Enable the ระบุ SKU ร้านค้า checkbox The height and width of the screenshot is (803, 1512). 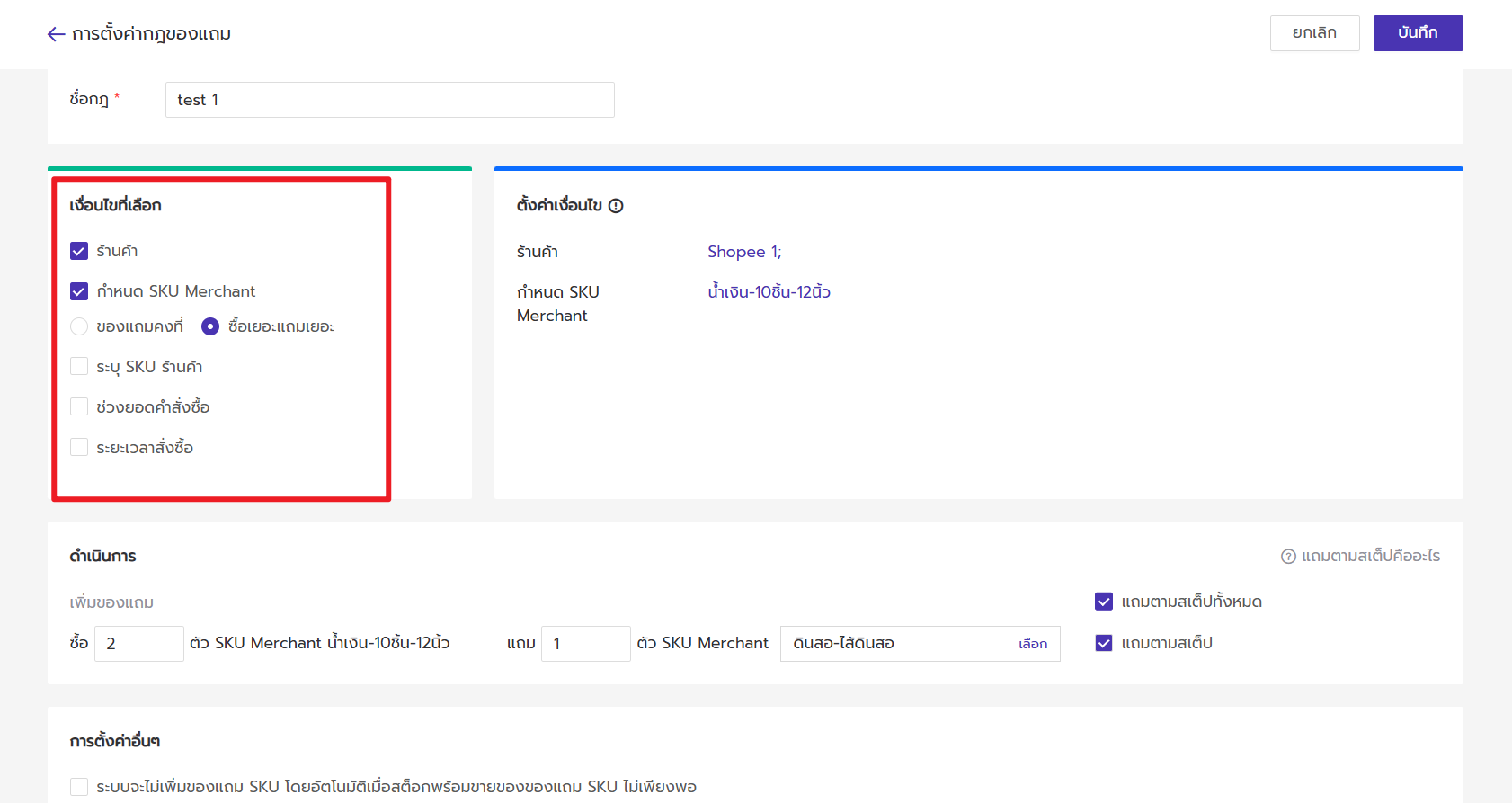tap(79, 367)
